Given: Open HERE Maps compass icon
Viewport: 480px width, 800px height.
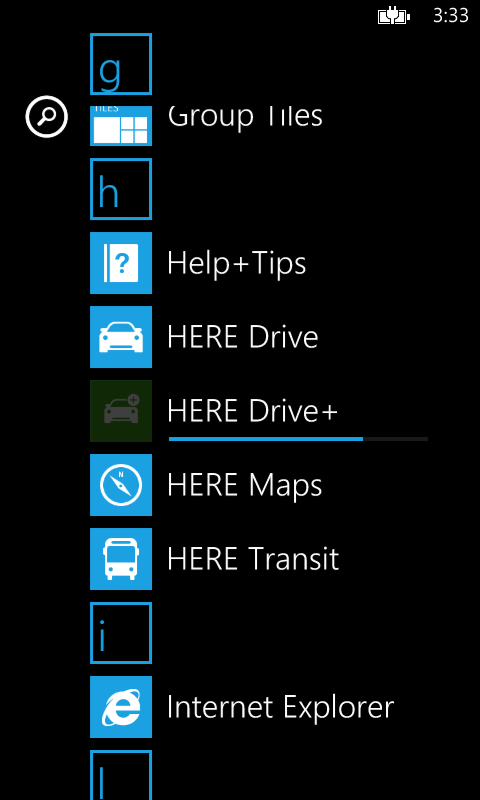Looking at the screenshot, I should (121, 485).
